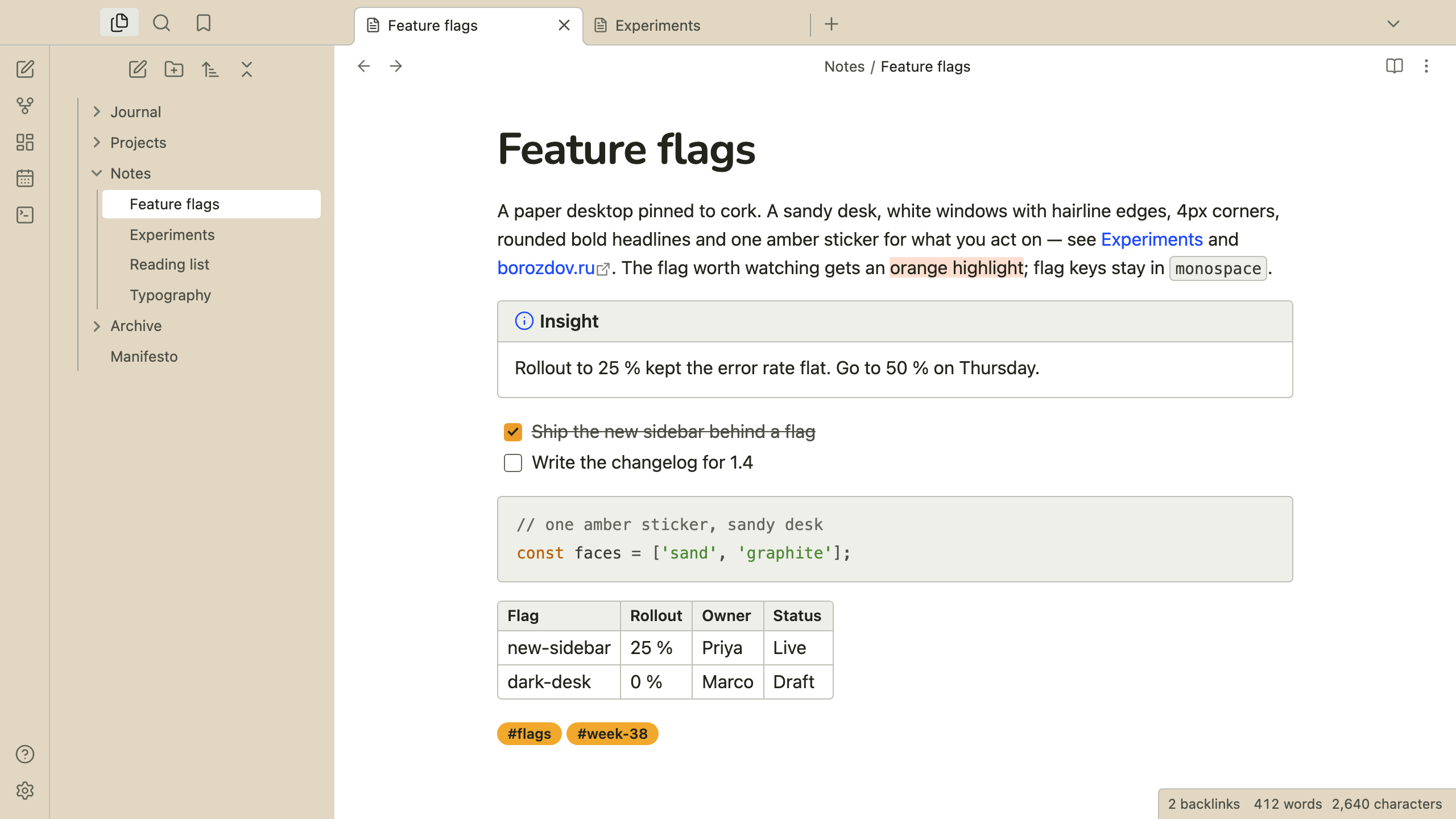The height and width of the screenshot is (819, 1456).
Task: Navigate back with the left arrow
Action: 364,67
